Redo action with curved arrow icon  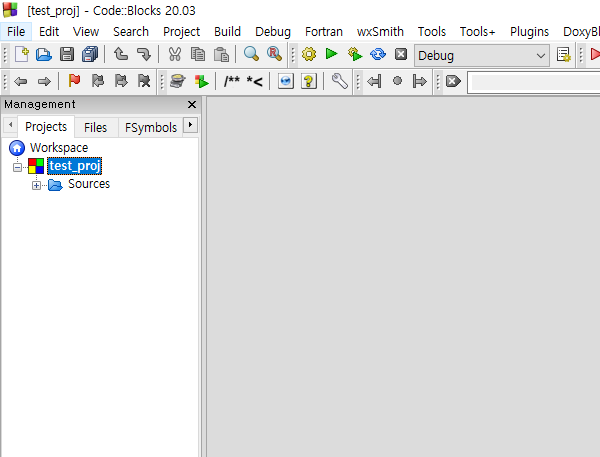tap(144, 54)
